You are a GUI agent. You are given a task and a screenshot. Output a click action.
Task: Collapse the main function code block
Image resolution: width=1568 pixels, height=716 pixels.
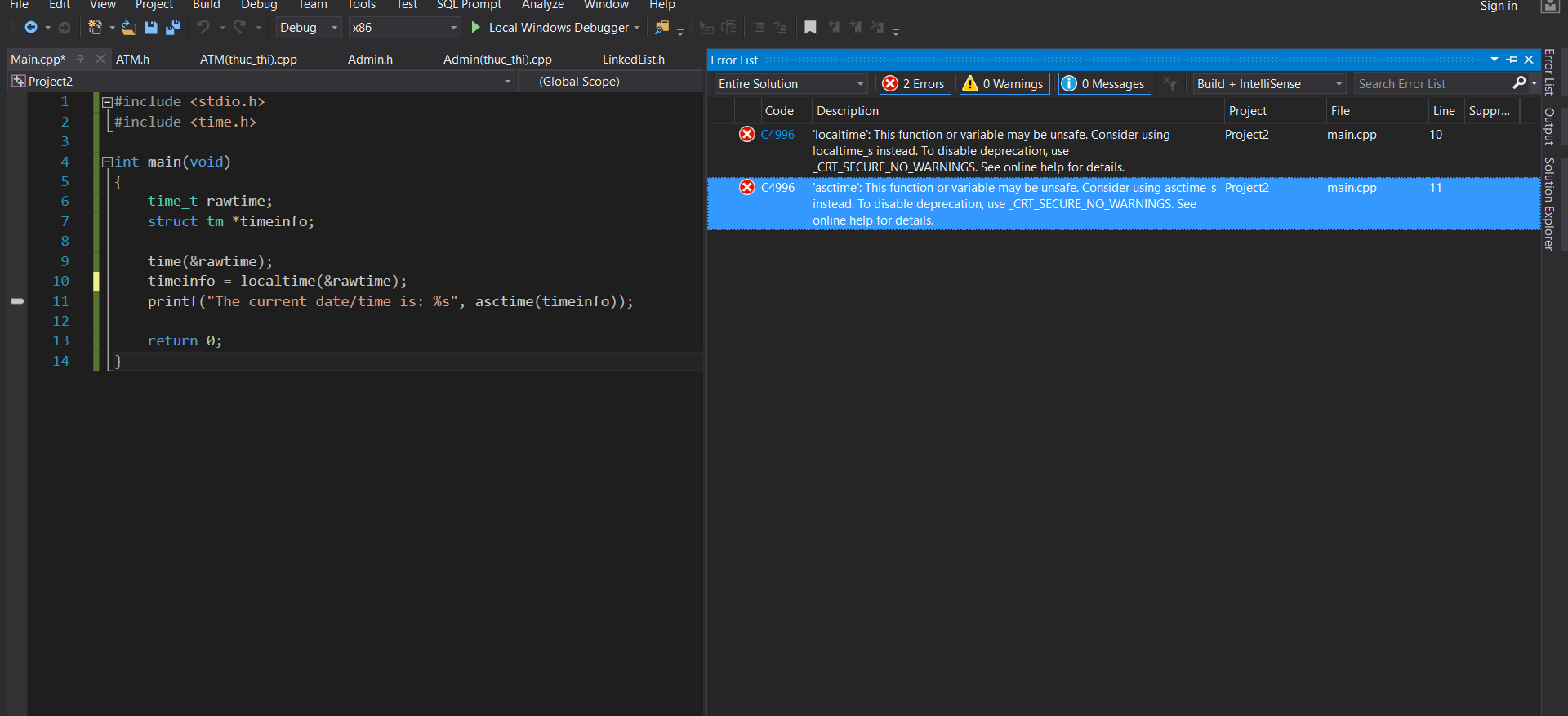pos(107,162)
